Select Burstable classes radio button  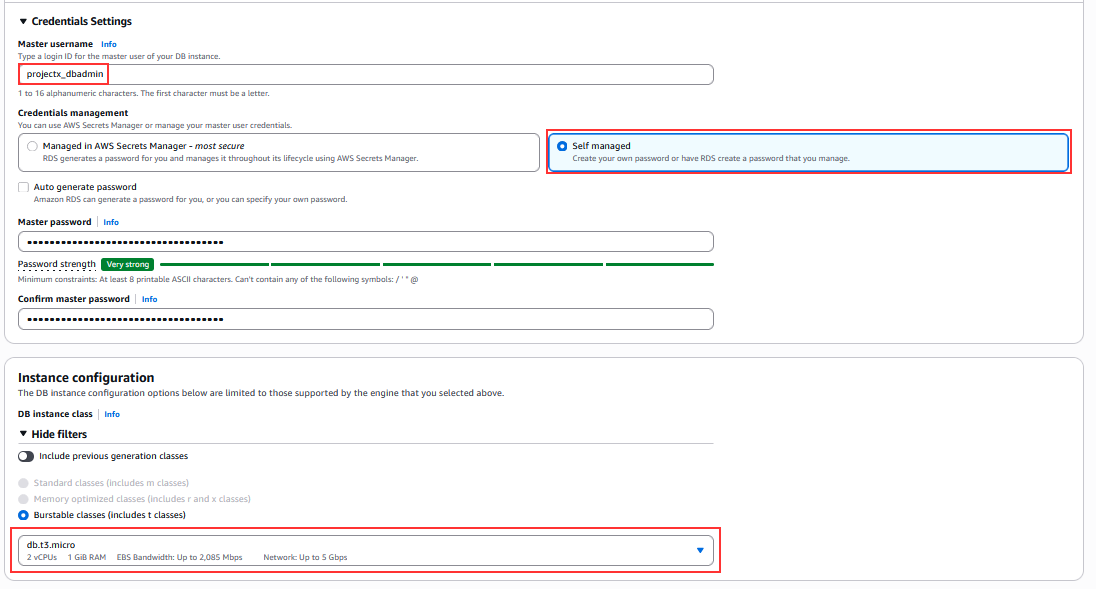coord(24,515)
